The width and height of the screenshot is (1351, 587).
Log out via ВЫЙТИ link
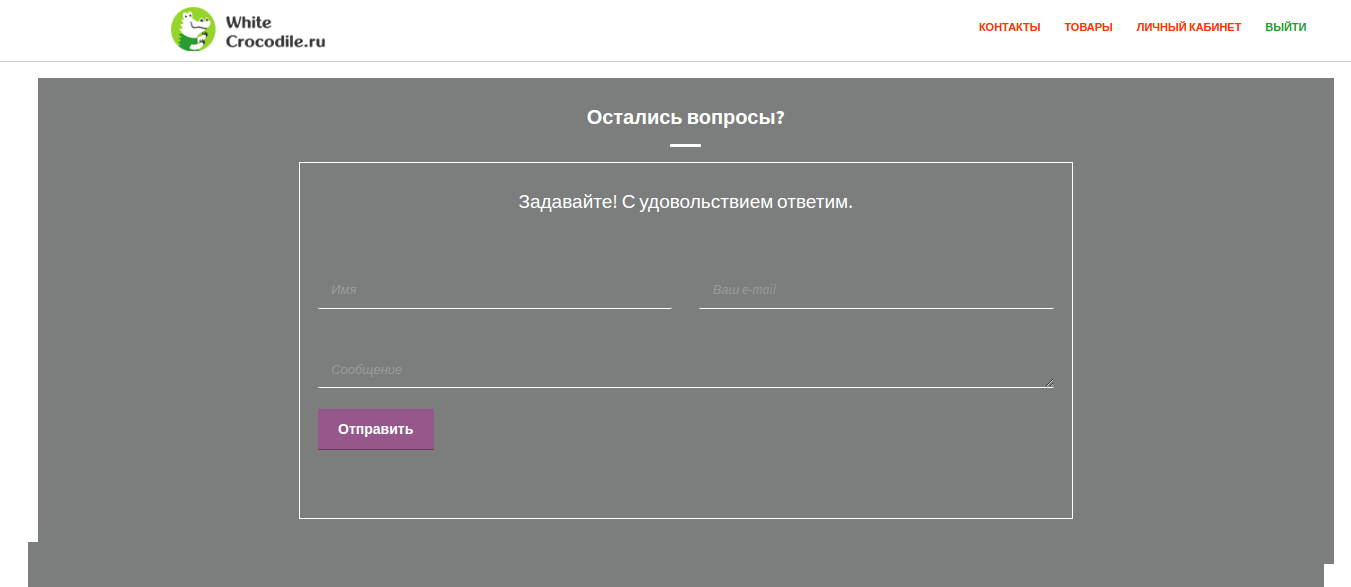coord(1285,27)
